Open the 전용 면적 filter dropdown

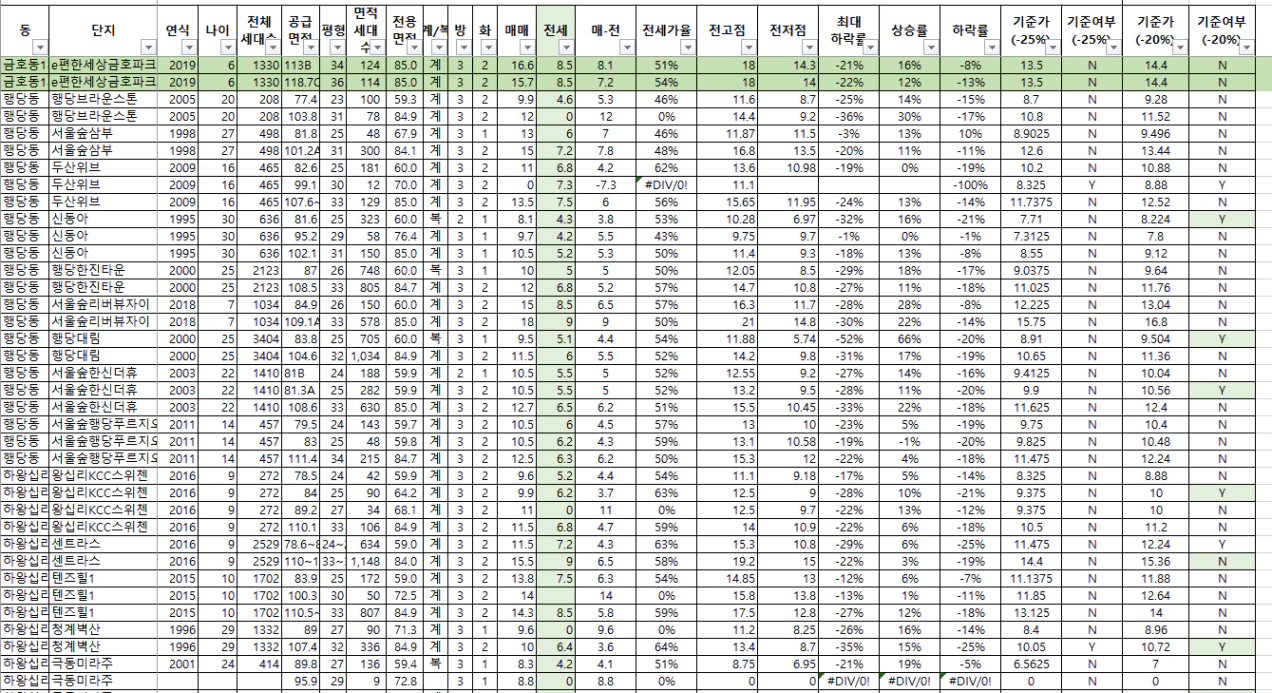[x=414, y=47]
